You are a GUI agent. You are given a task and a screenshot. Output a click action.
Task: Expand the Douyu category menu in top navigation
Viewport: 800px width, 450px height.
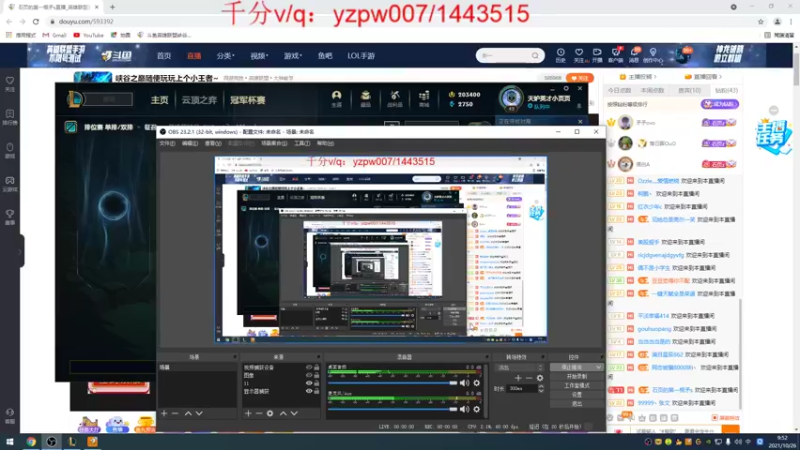click(225, 56)
